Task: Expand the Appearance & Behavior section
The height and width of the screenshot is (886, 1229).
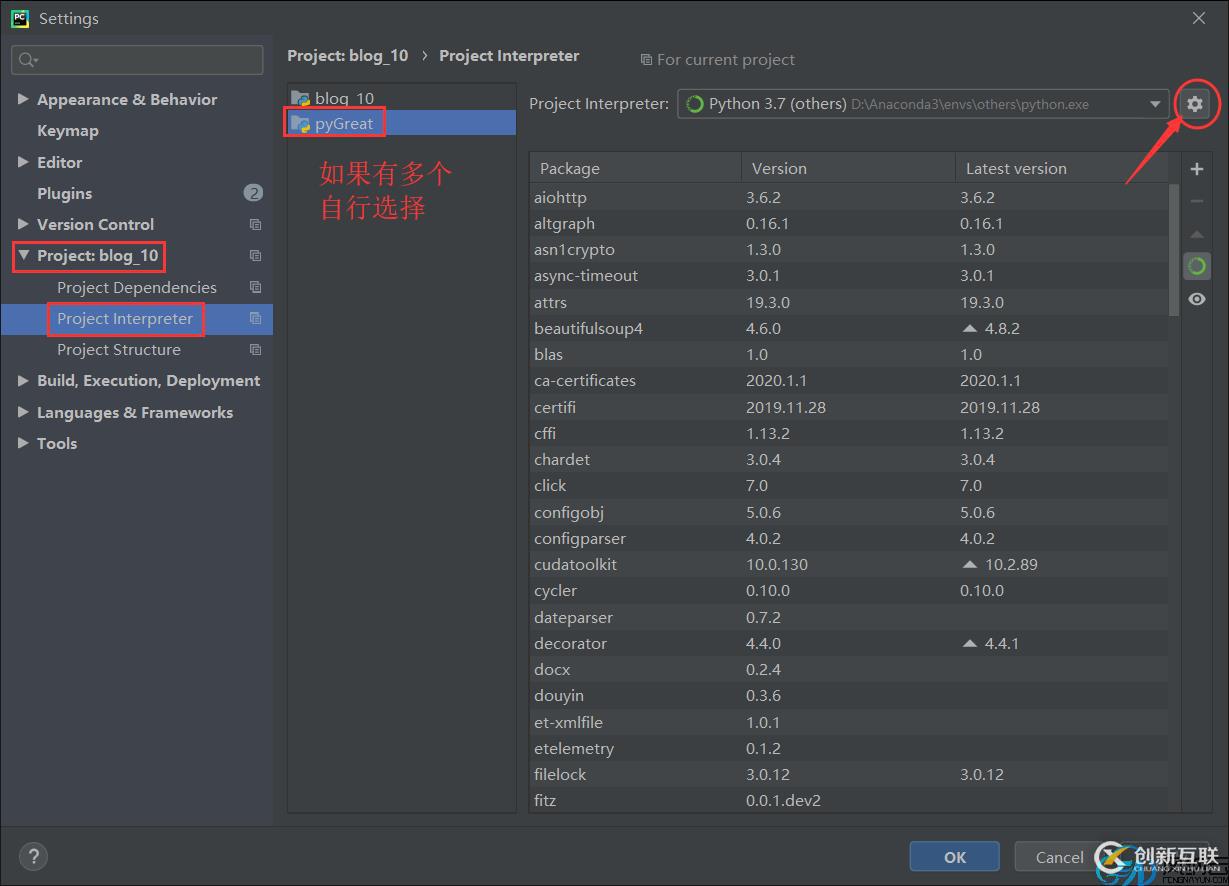Action: click(24, 99)
